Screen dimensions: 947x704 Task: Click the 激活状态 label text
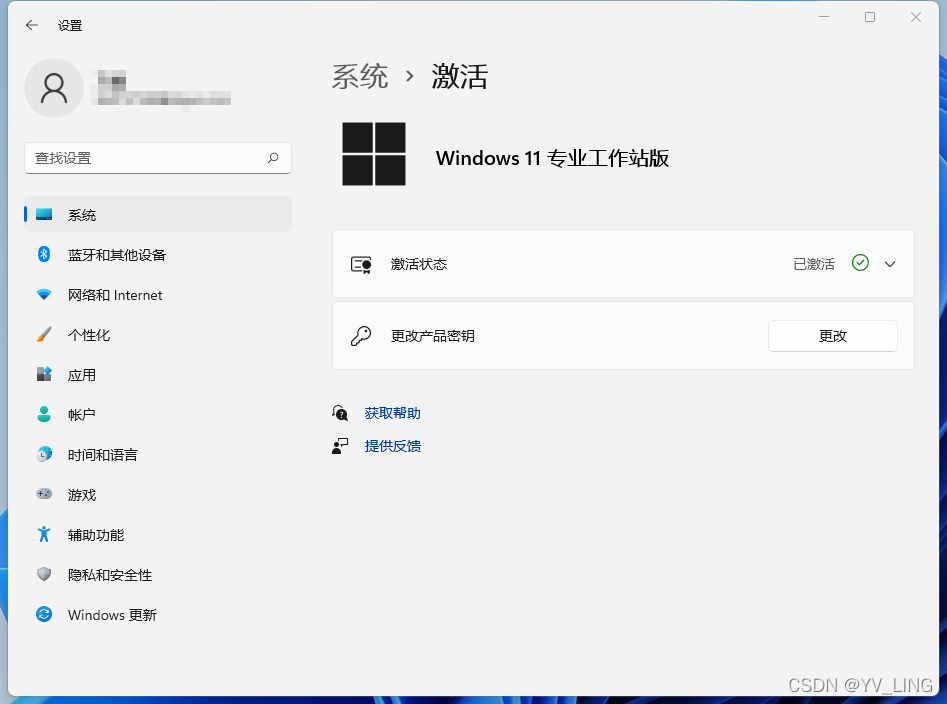(419, 264)
